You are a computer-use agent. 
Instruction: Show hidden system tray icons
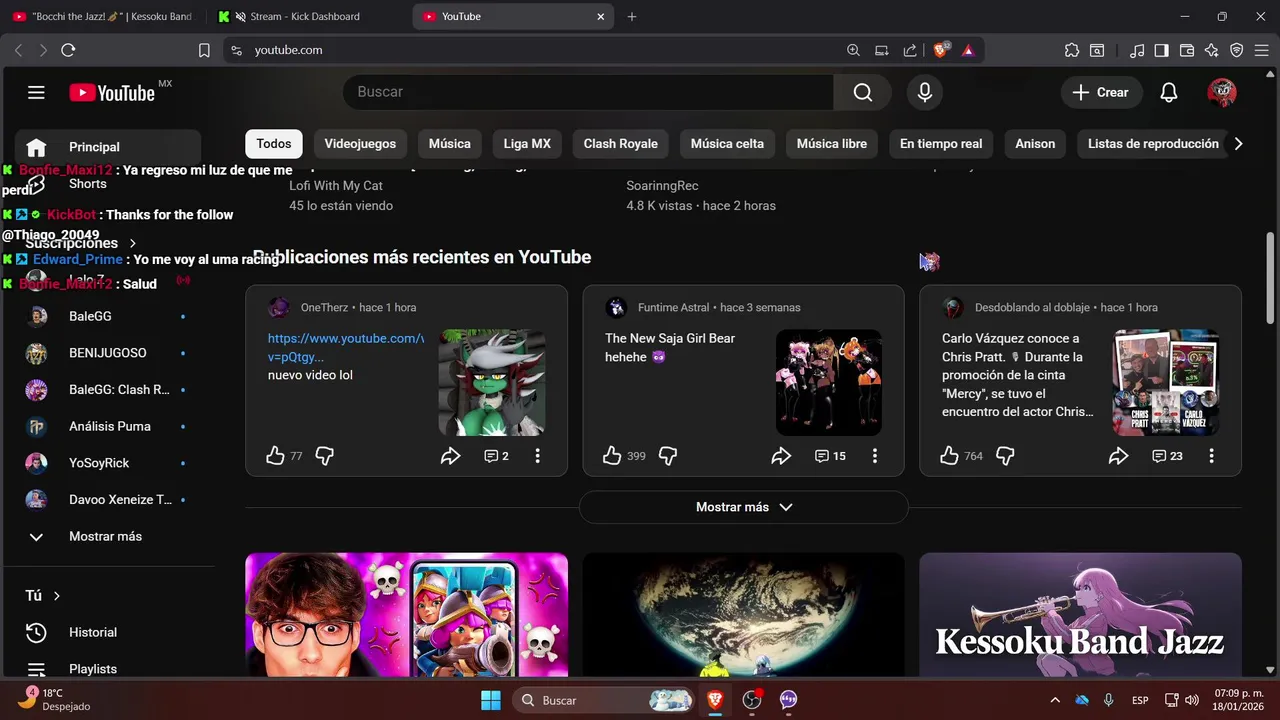(x=1054, y=700)
